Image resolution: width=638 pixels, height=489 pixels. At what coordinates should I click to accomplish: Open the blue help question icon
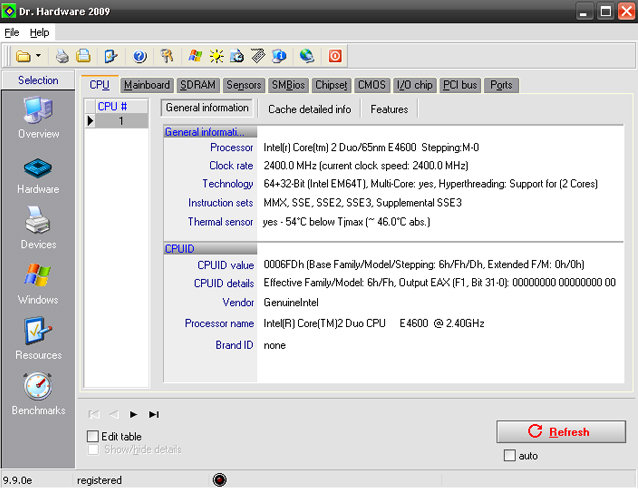click(x=140, y=56)
